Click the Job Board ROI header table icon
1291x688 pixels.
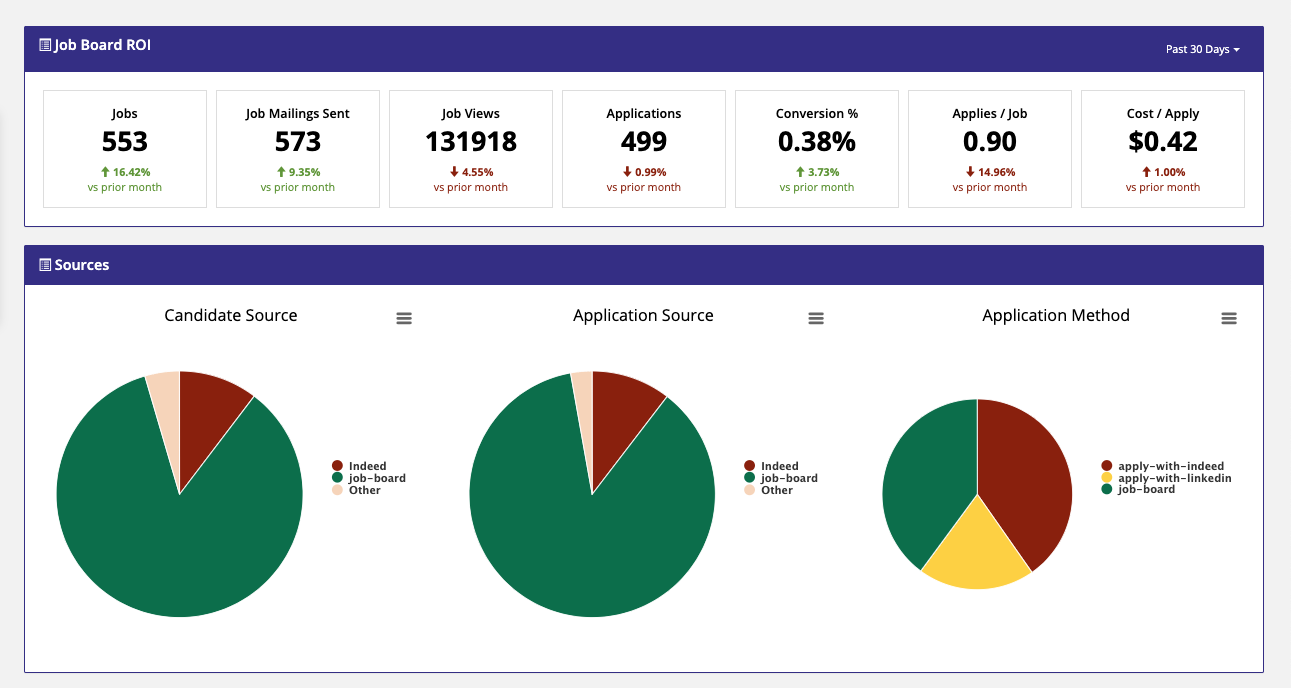click(45, 45)
